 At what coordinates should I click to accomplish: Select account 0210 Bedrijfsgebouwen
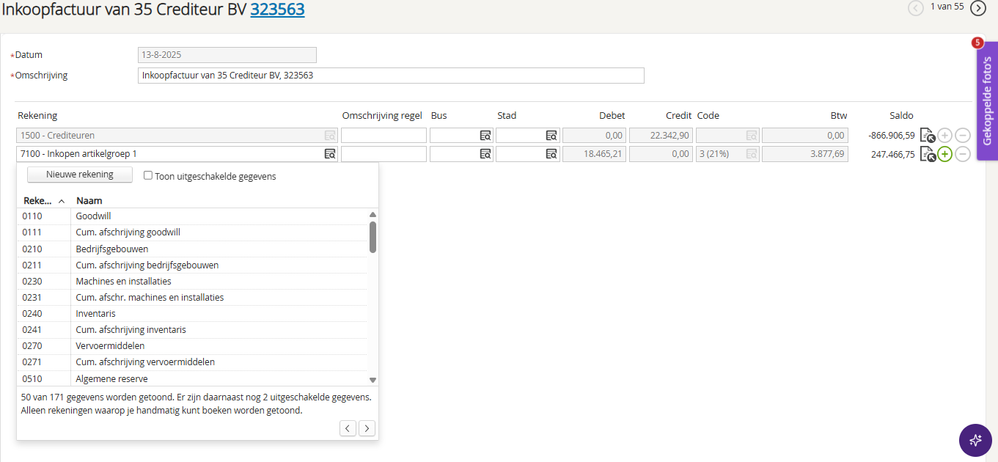click(x=192, y=249)
